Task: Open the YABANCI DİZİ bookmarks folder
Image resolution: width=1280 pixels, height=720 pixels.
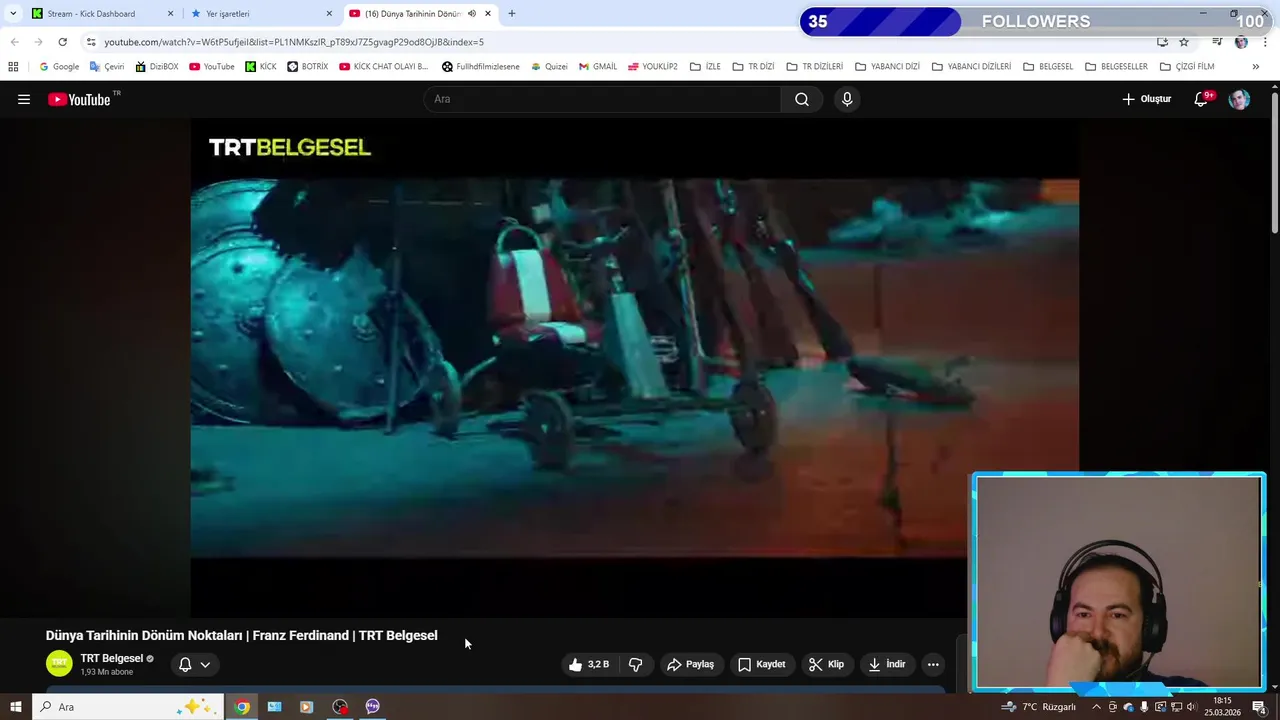Action: click(887, 67)
